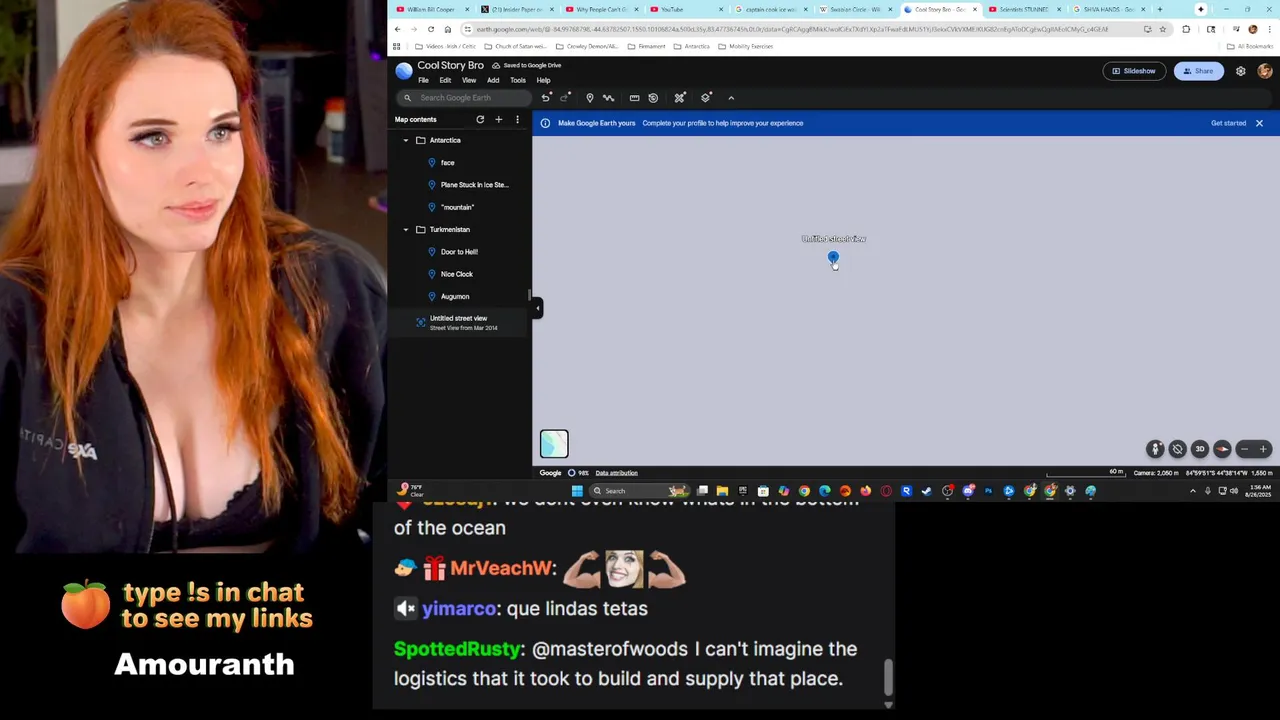Open the File menu

point(423,80)
